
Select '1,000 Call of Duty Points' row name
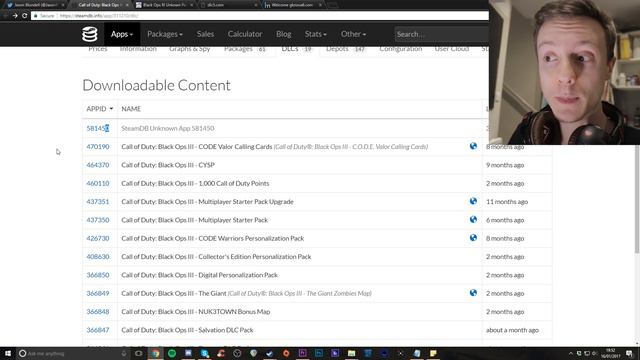pyautogui.click(x=195, y=183)
